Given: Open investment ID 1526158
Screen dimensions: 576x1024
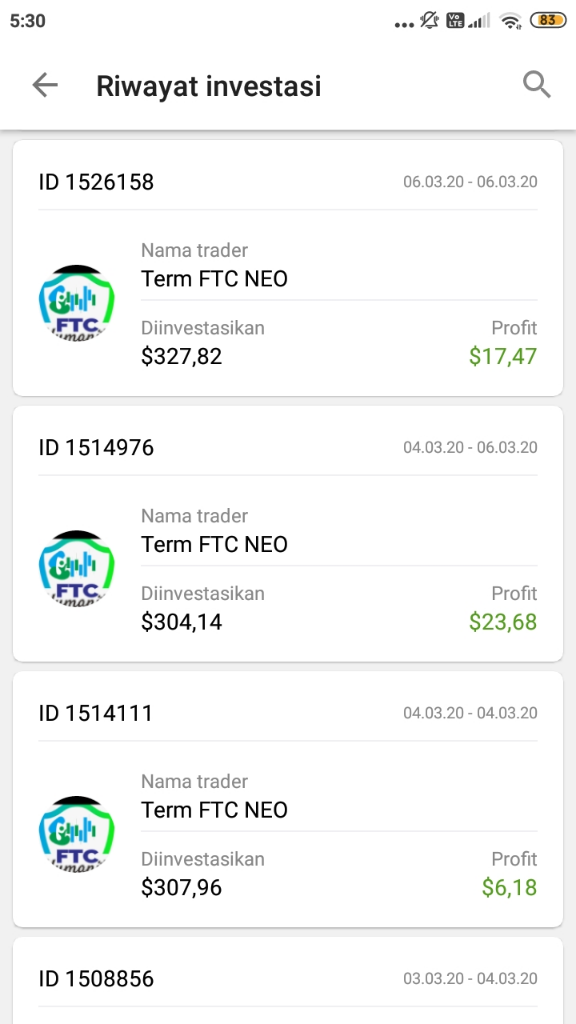Looking at the screenshot, I should (288, 268).
